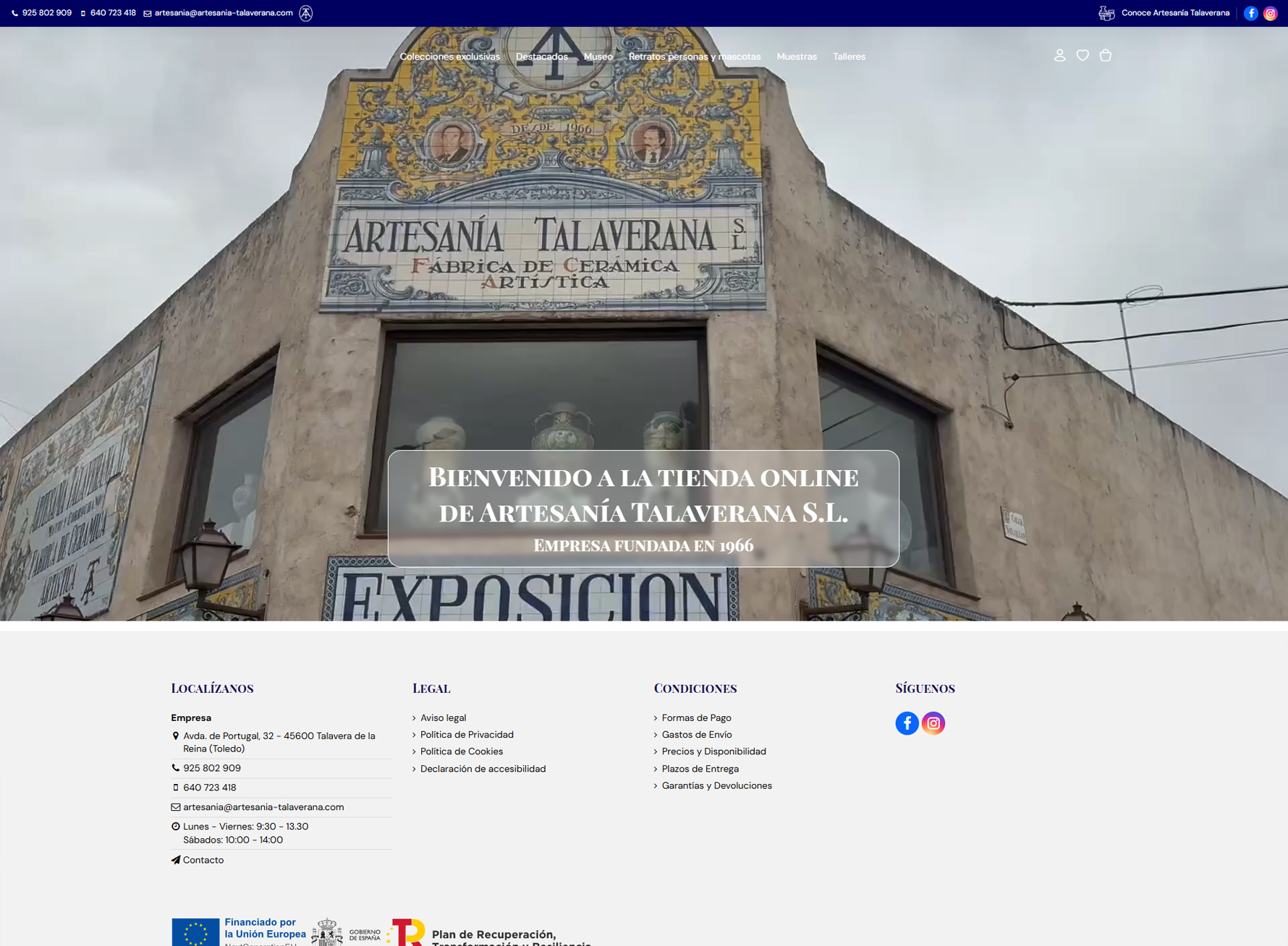The width and height of the screenshot is (1288, 946).
Task: Click the Contacto link in footer
Action: click(203, 860)
